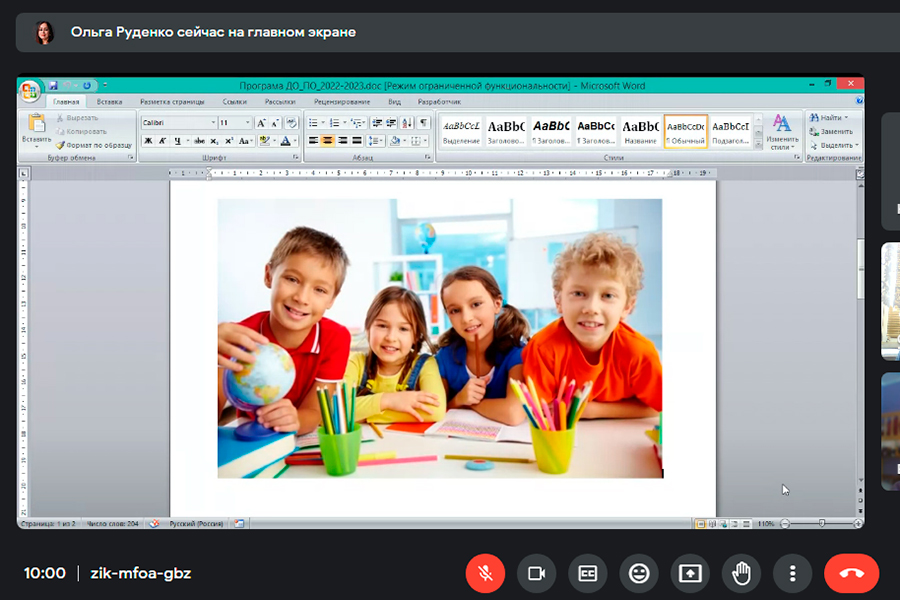Toggle bold (Ж) formatting
The height and width of the screenshot is (600, 900).
(148, 141)
